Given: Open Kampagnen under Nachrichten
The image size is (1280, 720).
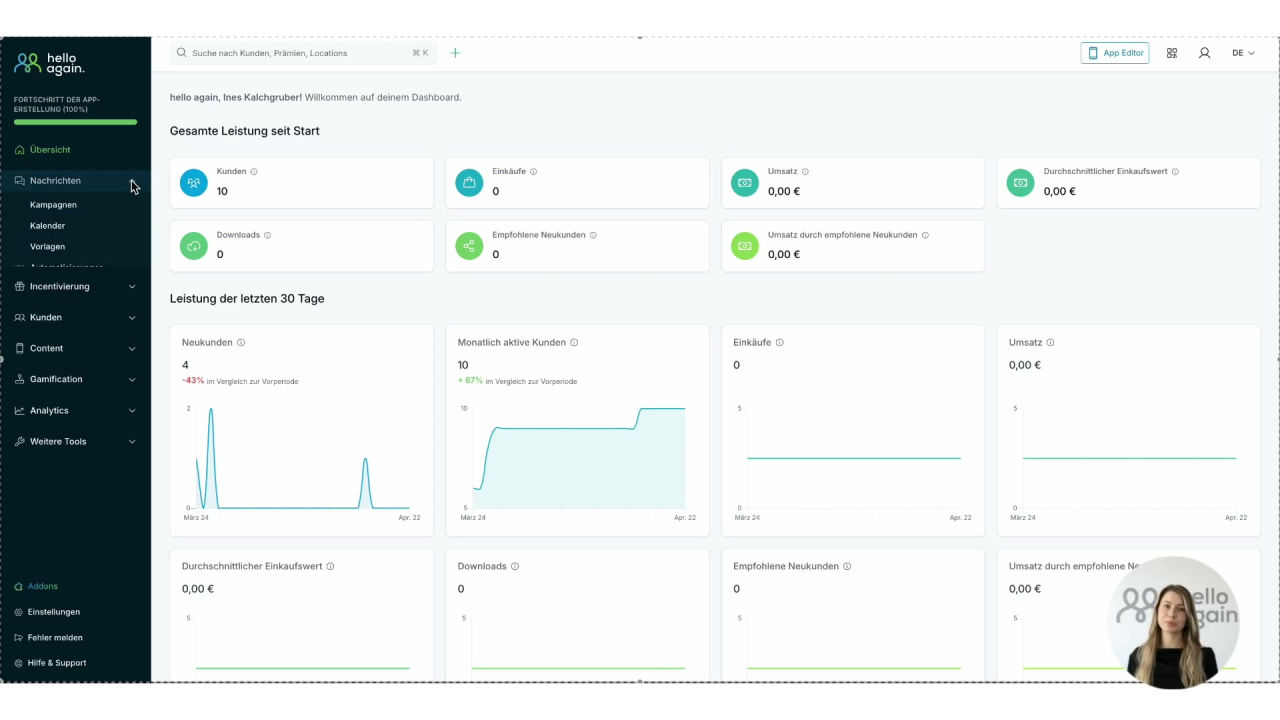Looking at the screenshot, I should (x=53, y=205).
